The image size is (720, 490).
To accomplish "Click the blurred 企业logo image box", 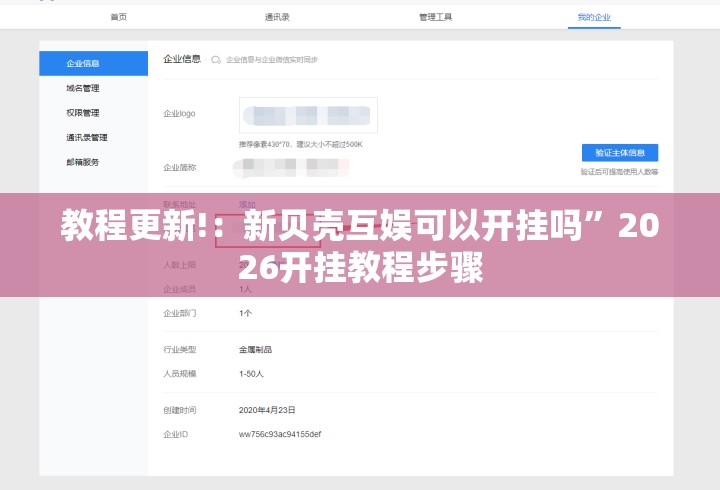I will pos(308,115).
